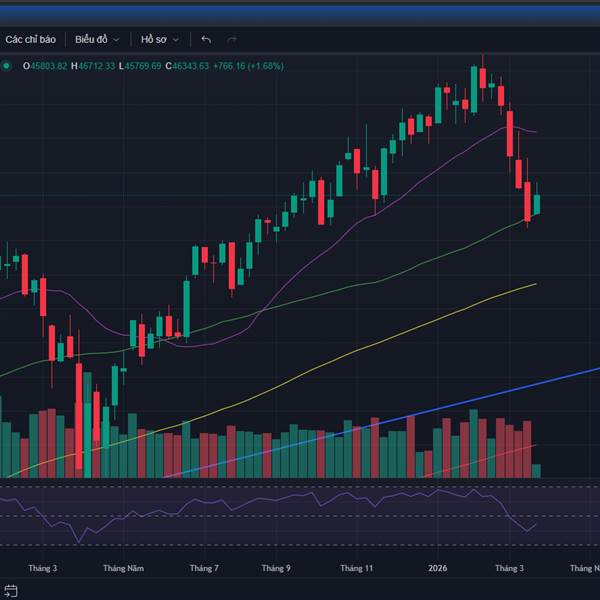Open the Các chỉ báo indicators panel
This screenshot has width=600, height=600.
(30, 39)
